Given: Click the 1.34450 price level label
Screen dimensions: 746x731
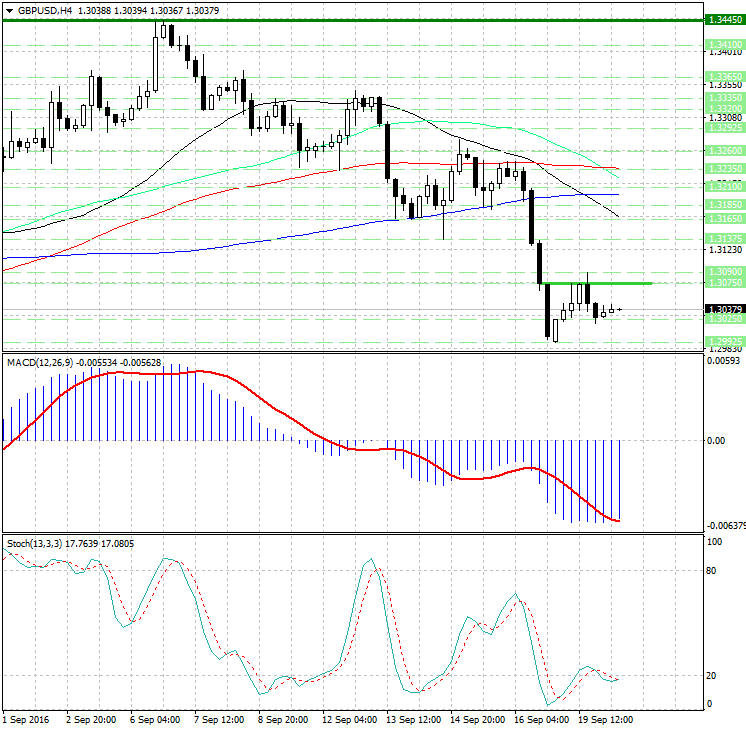Looking at the screenshot, I should click(x=725, y=20).
